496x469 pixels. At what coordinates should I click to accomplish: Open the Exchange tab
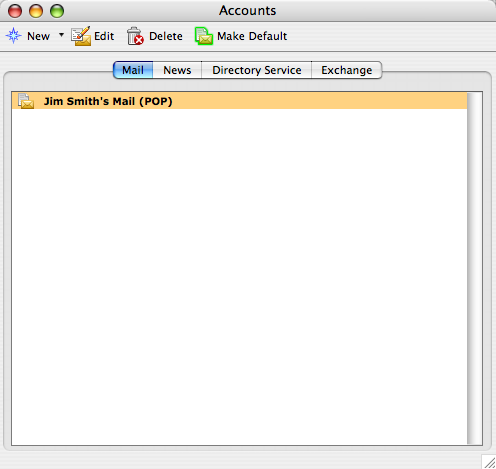(x=347, y=70)
